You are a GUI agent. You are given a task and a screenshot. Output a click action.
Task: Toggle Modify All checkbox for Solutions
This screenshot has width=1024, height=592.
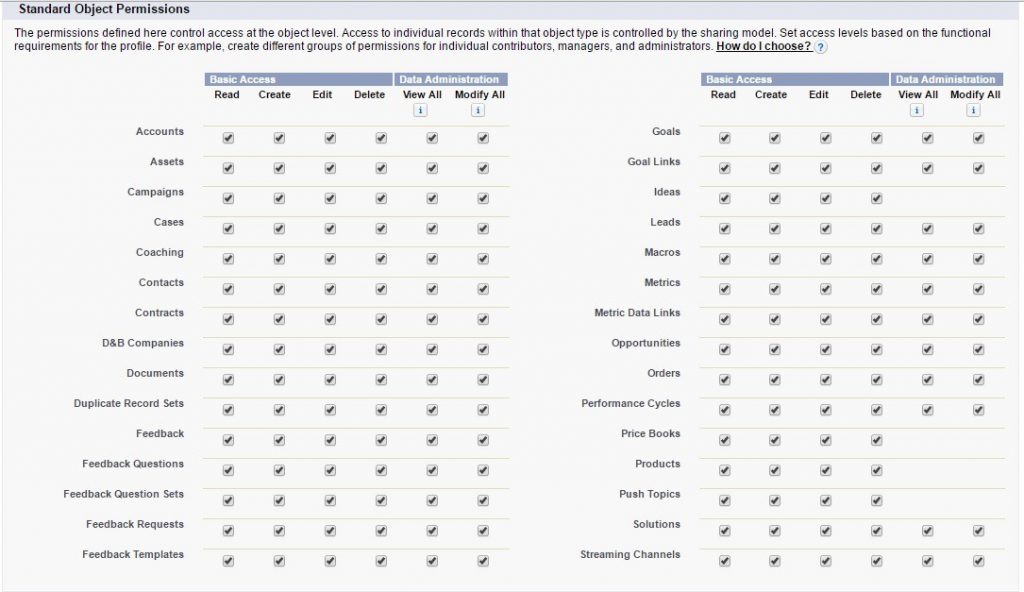(979, 531)
